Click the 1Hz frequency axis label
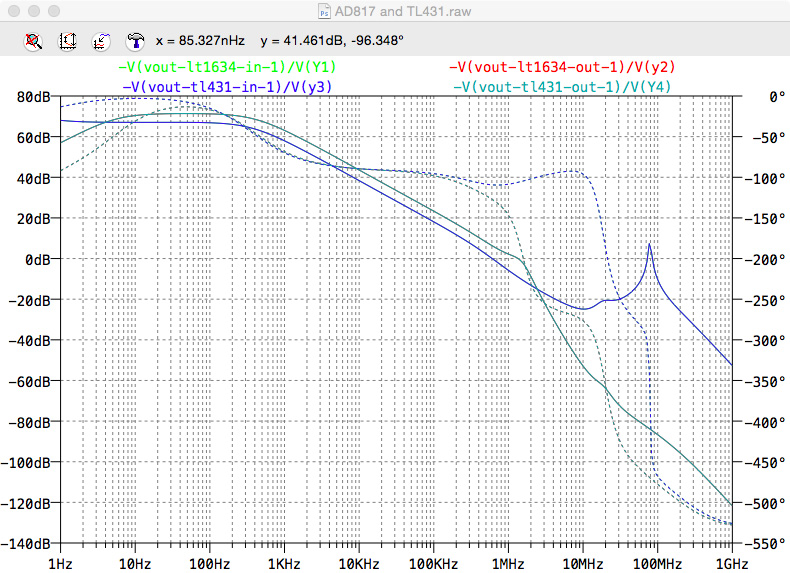This screenshot has height=573, width=790. click(x=60, y=563)
